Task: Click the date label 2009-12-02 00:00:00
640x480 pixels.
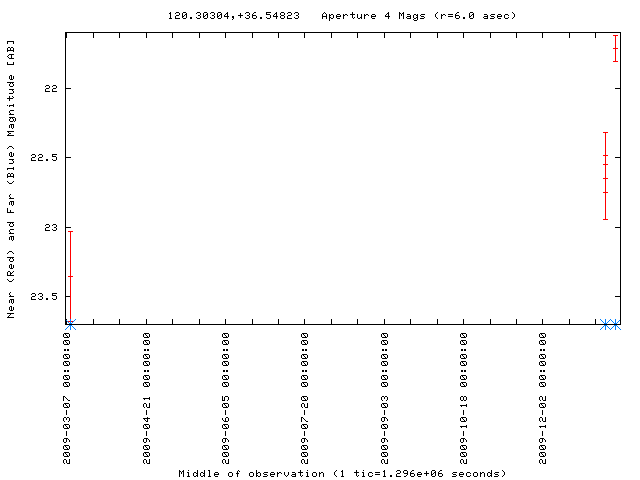Action: [x=542, y=398]
